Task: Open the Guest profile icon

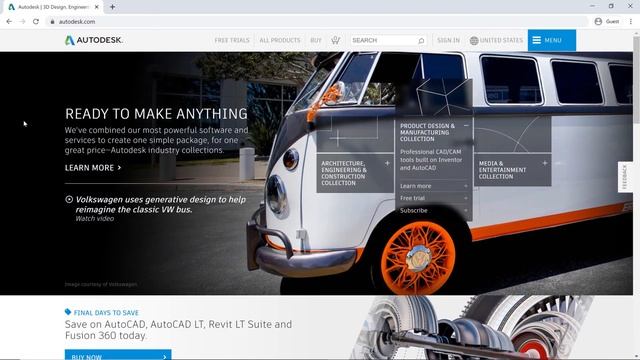Action: [x=598, y=21]
